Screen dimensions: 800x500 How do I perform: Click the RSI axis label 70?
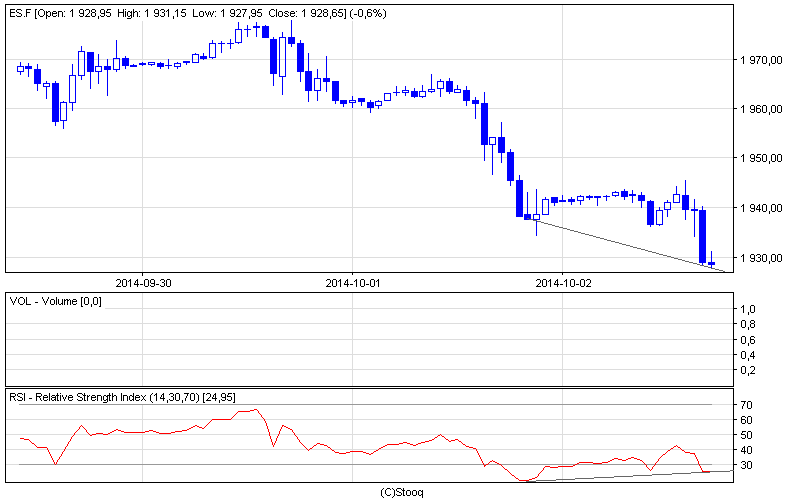pyautogui.click(x=746, y=405)
